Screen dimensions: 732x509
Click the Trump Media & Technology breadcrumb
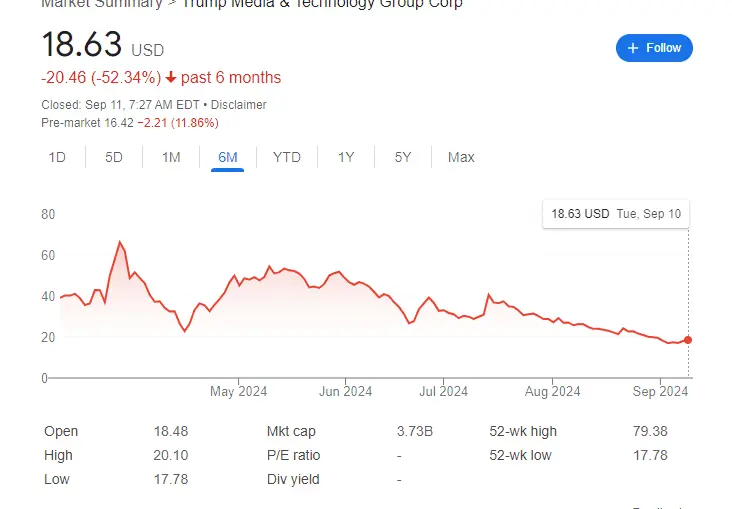[321, 4]
